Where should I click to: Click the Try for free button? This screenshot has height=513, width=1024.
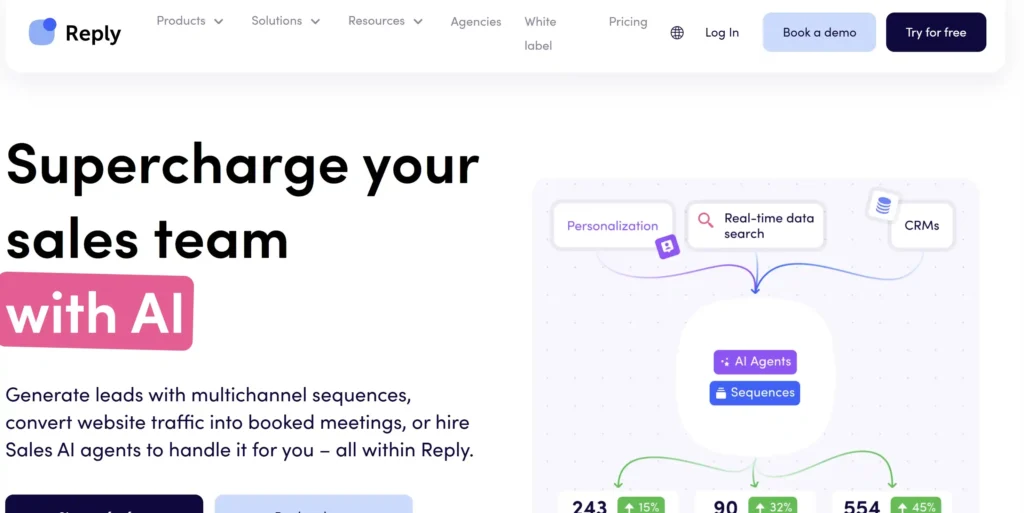(936, 32)
